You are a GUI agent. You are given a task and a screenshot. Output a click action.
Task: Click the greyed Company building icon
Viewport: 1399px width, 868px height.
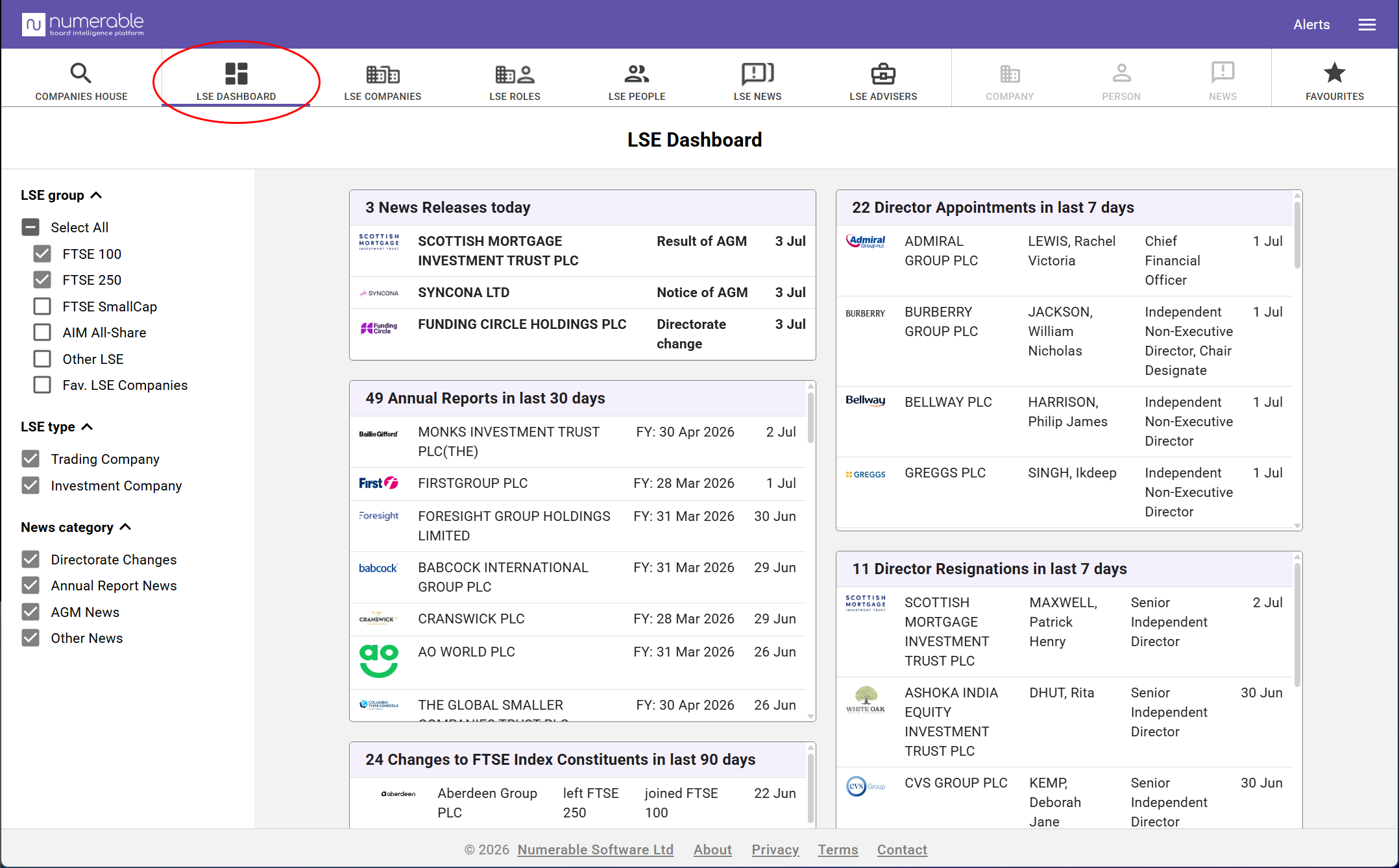click(x=1010, y=74)
